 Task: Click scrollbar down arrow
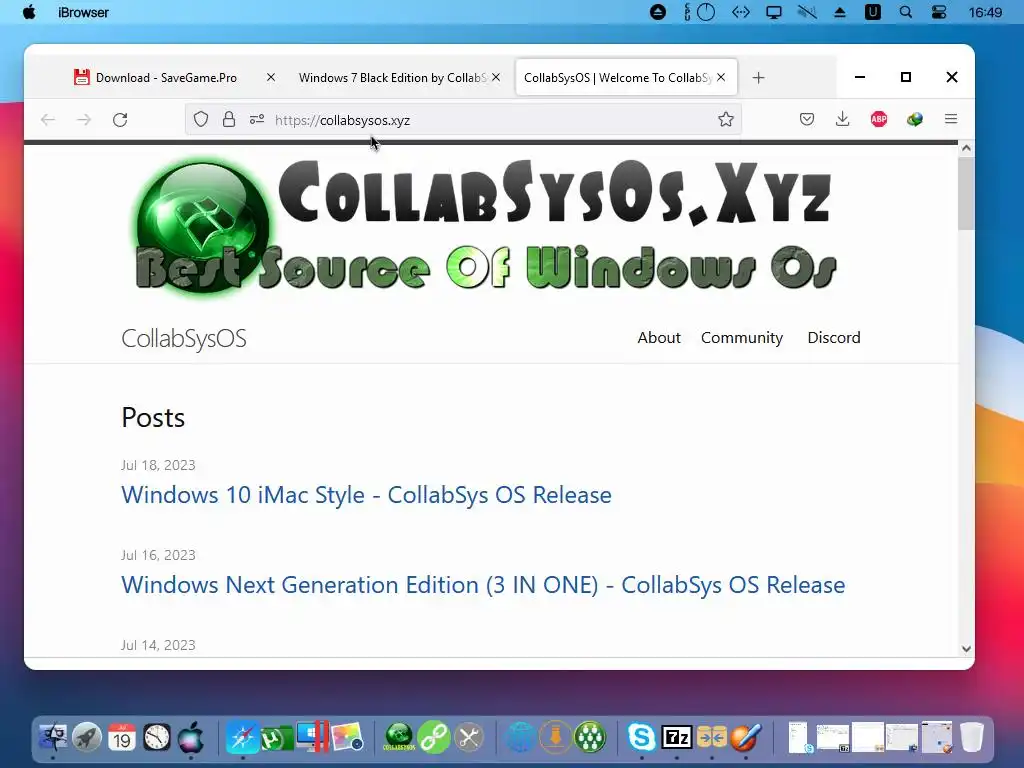click(967, 649)
